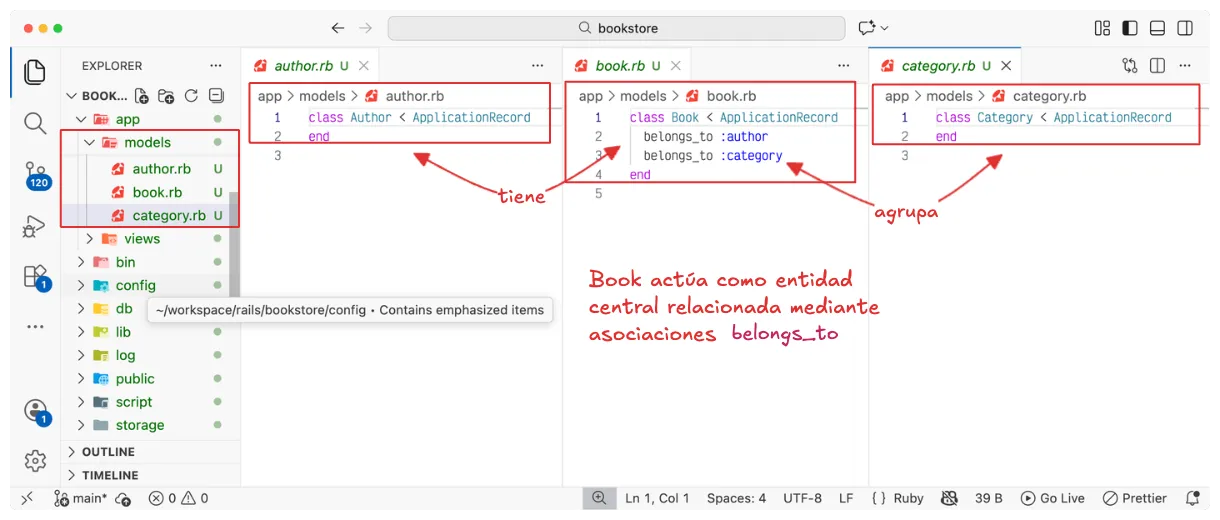Screen dimensions: 1220x520
Task: Split the category.rb editor to the right
Action: click(1157, 66)
